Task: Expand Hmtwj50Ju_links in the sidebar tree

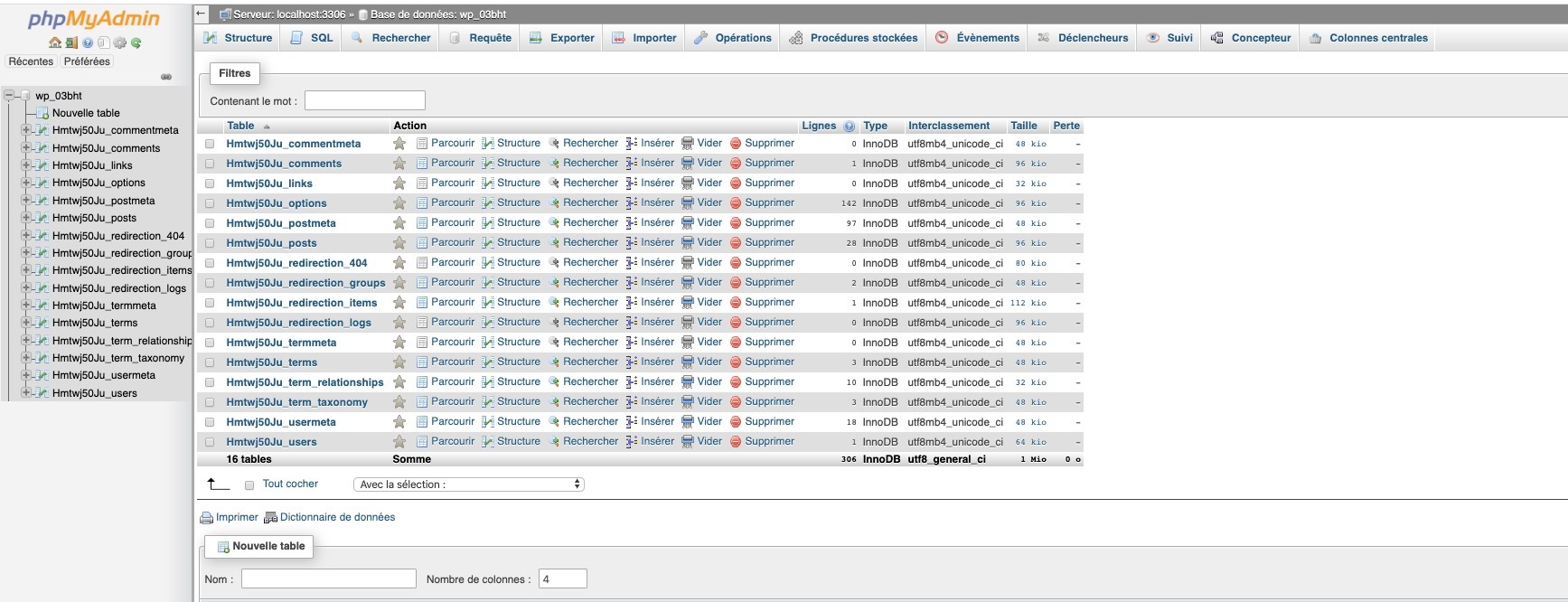Action: [26, 165]
